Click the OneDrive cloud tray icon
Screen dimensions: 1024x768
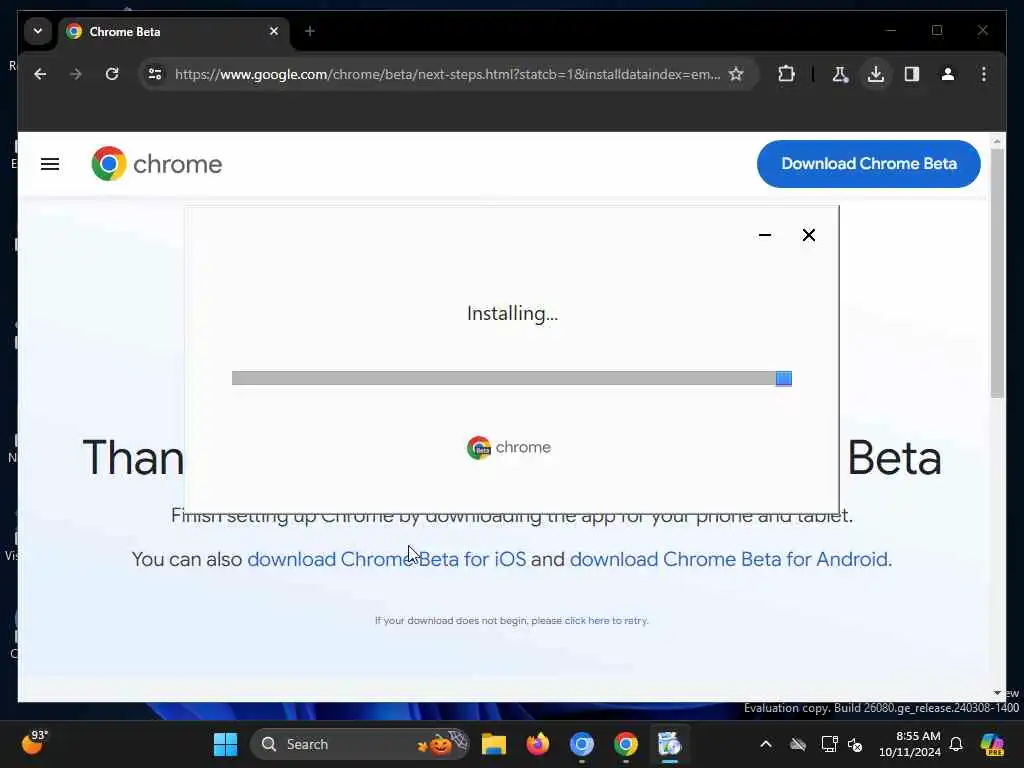[797, 744]
